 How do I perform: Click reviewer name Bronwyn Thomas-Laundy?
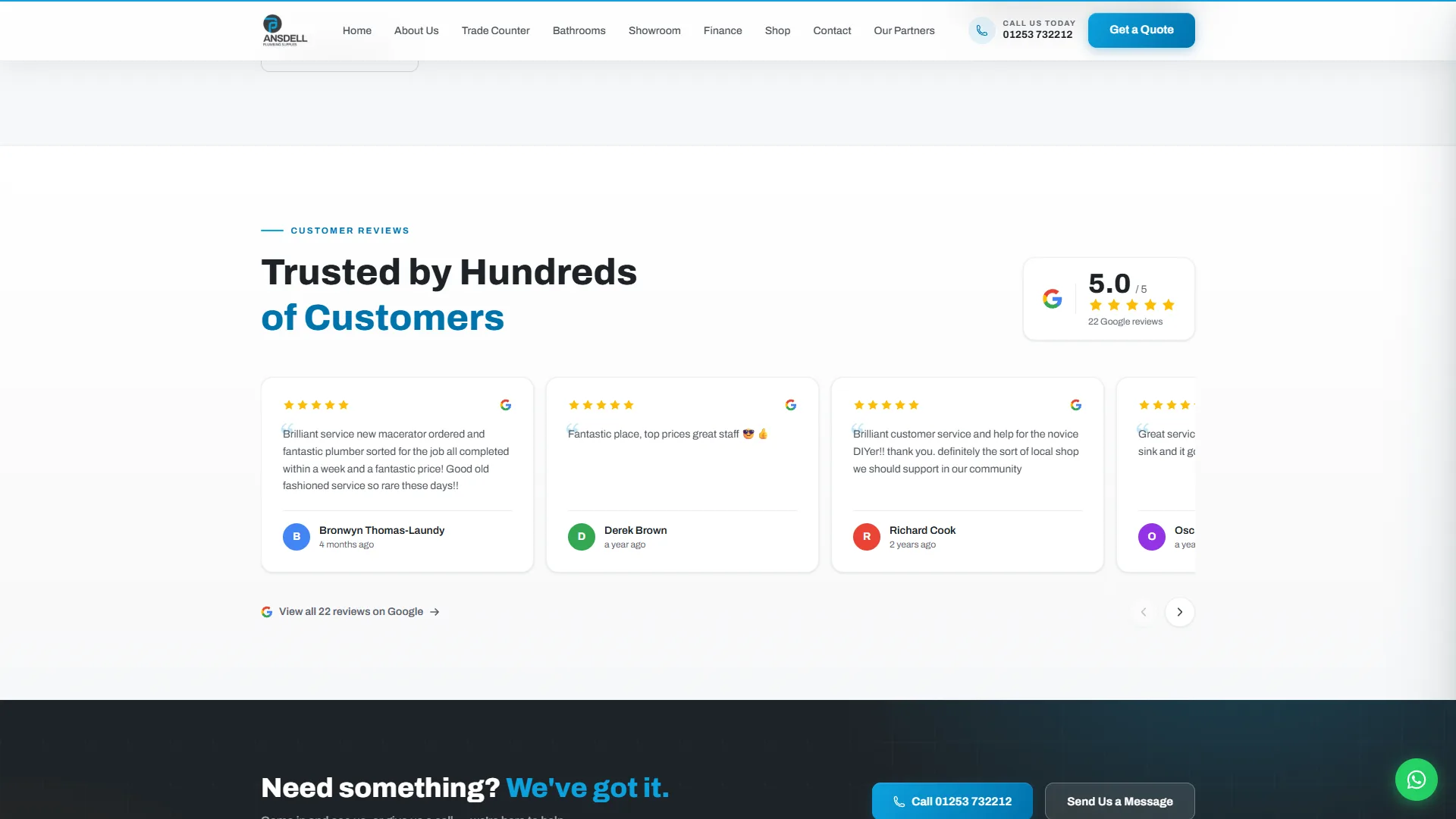click(x=381, y=530)
